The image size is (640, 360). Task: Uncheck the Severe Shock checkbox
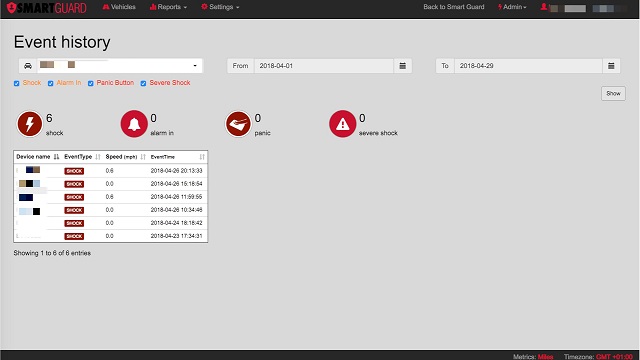pos(143,83)
